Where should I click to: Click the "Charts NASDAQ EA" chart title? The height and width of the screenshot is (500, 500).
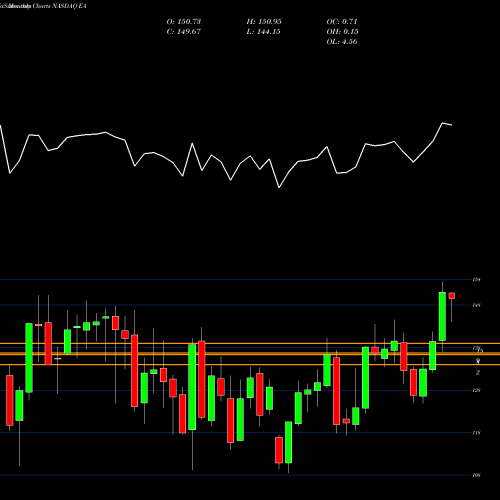[60, 6]
